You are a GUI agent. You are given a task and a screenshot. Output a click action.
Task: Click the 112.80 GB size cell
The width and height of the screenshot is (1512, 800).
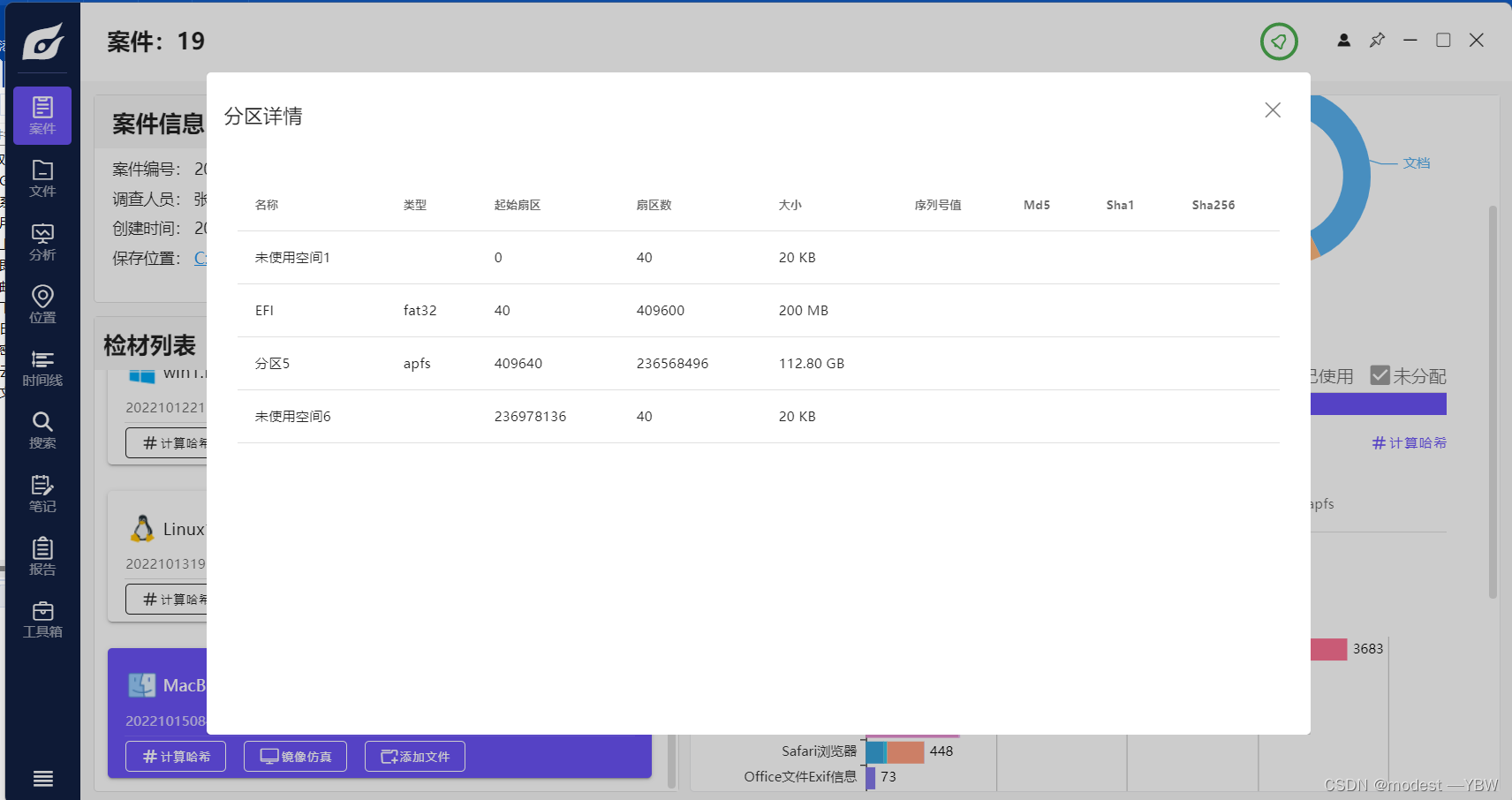(812, 364)
